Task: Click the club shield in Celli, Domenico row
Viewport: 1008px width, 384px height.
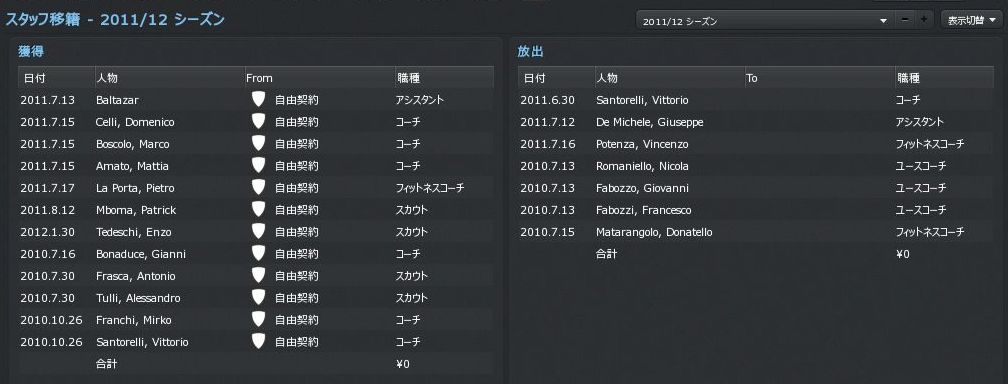Action: pyautogui.click(x=258, y=122)
